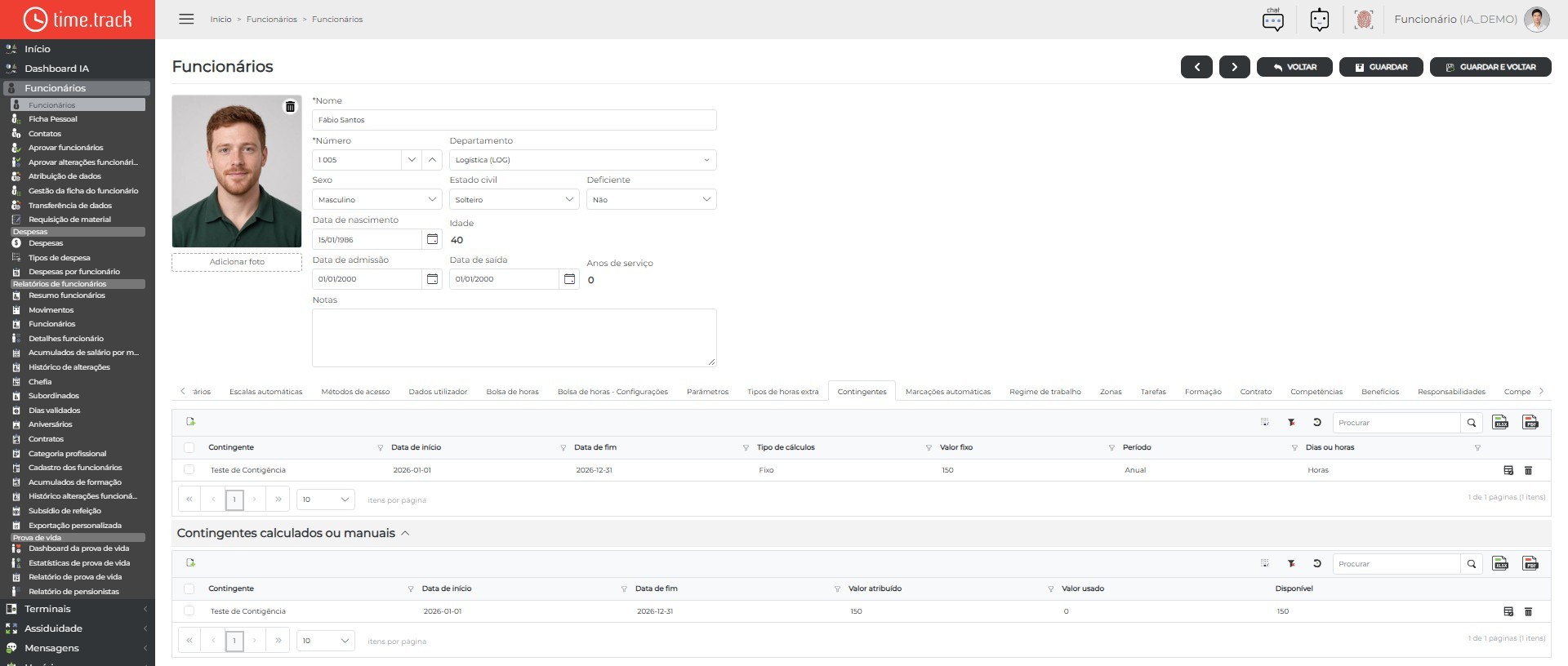Edit the Teste de Contigência row in Contingentes grid
Image resolution: width=1568 pixels, height=666 pixels.
coord(1508,470)
